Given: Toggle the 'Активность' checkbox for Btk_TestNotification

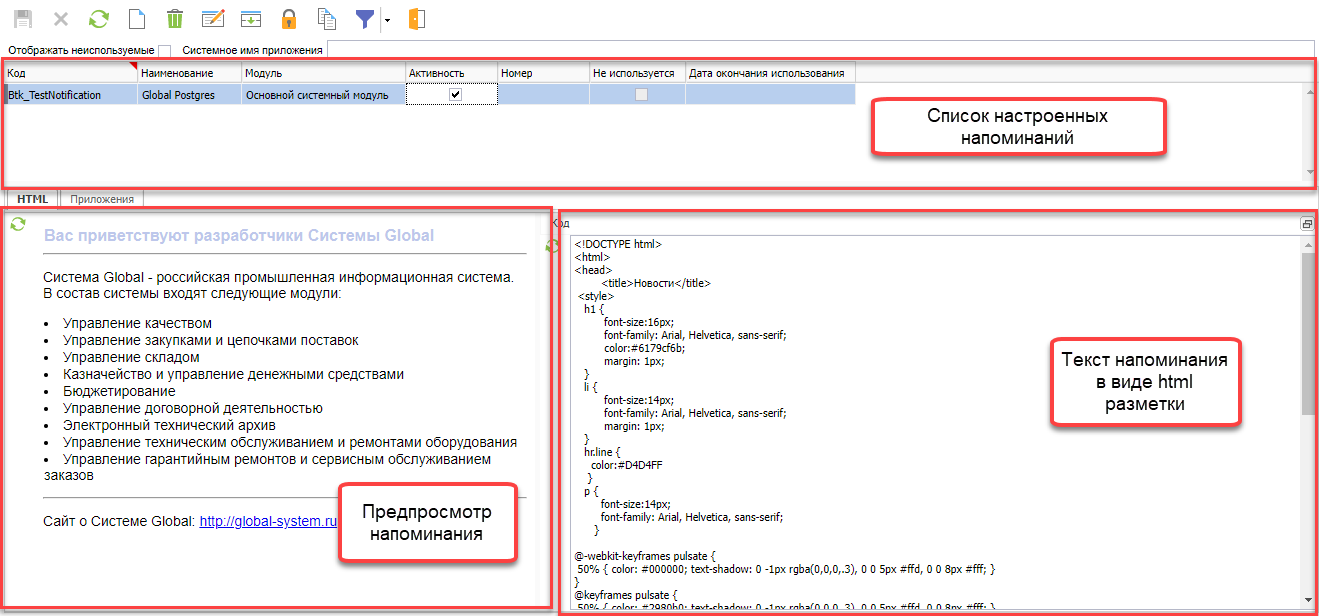Looking at the screenshot, I should [x=456, y=95].
